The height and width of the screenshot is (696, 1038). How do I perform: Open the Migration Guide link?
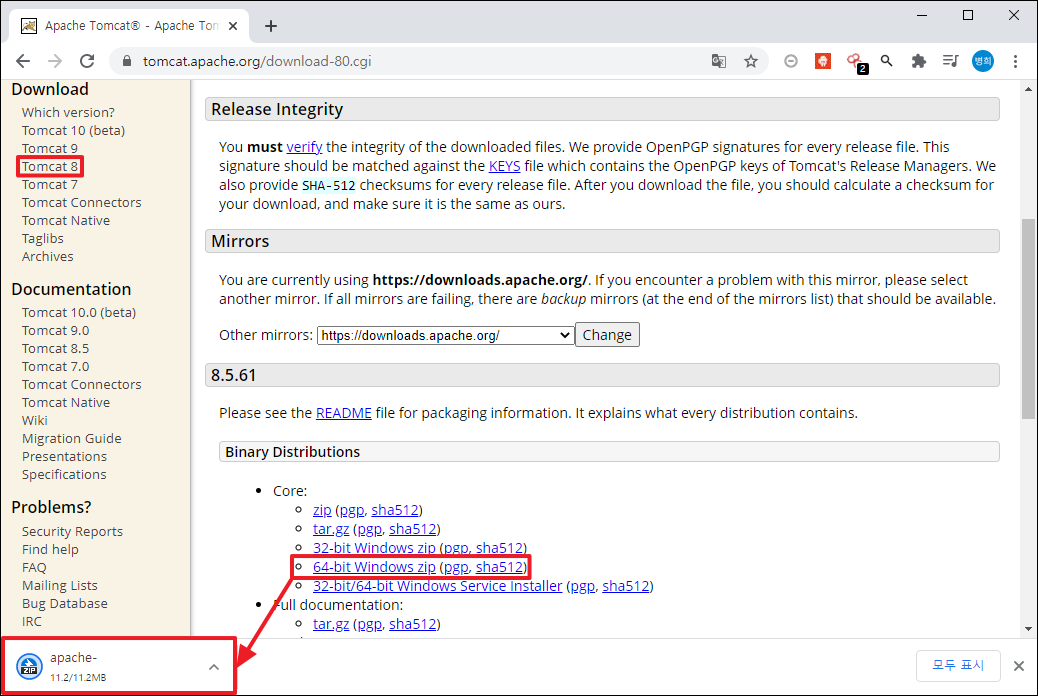click(x=71, y=438)
